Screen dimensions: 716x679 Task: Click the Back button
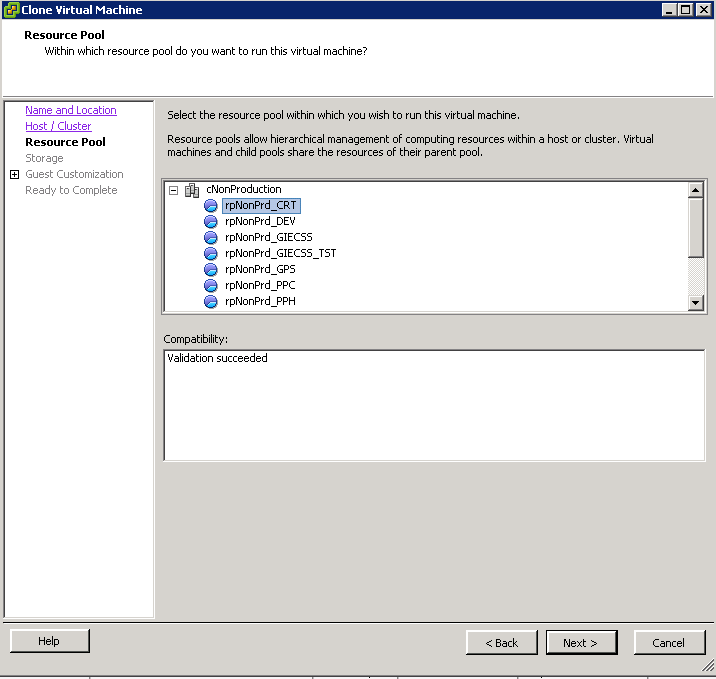pos(502,642)
